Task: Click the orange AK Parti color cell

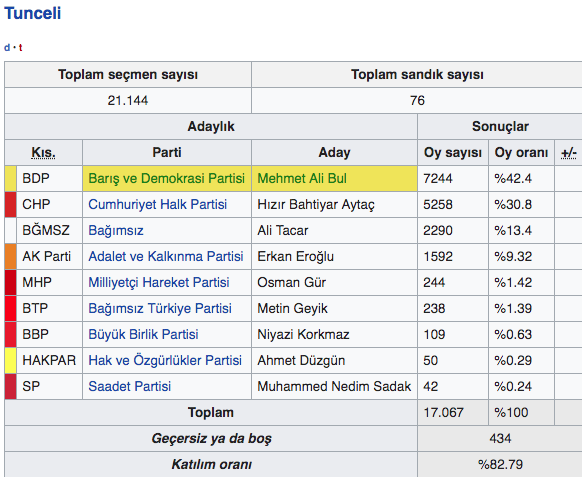Action: click(10, 257)
